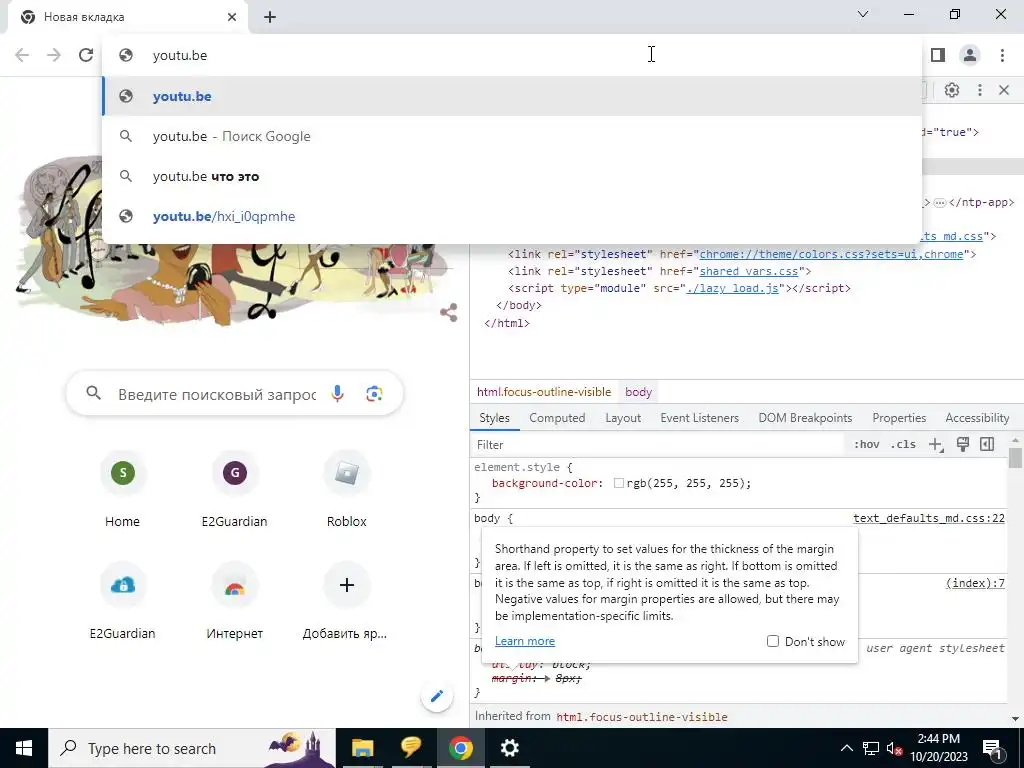Image resolution: width=1024 pixels, height=768 pixels.
Task: Toggle computed styles sidebar icon
Action: (987, 445)
